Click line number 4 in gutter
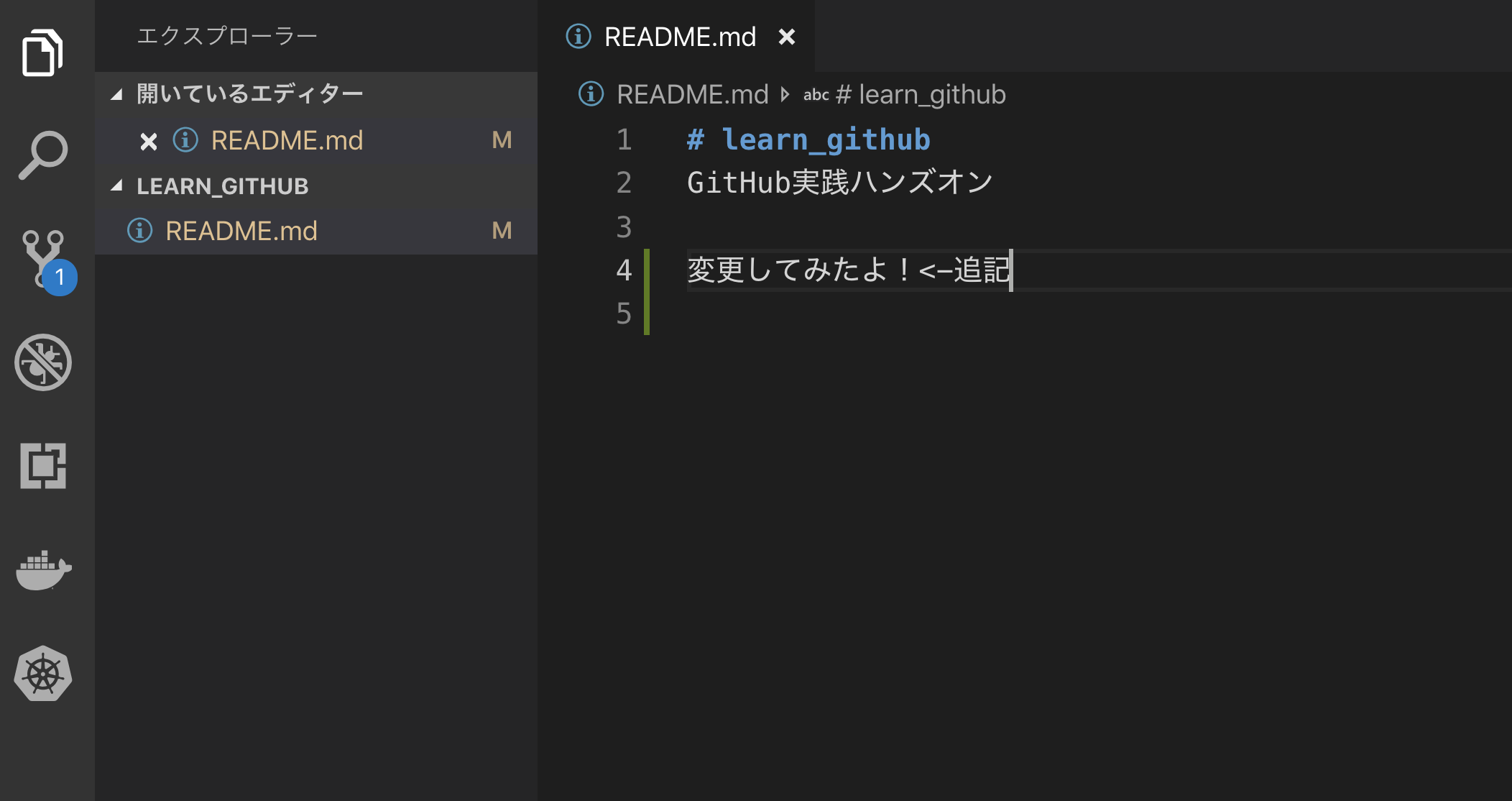The image size is (1512, 801). pos(624,270)
